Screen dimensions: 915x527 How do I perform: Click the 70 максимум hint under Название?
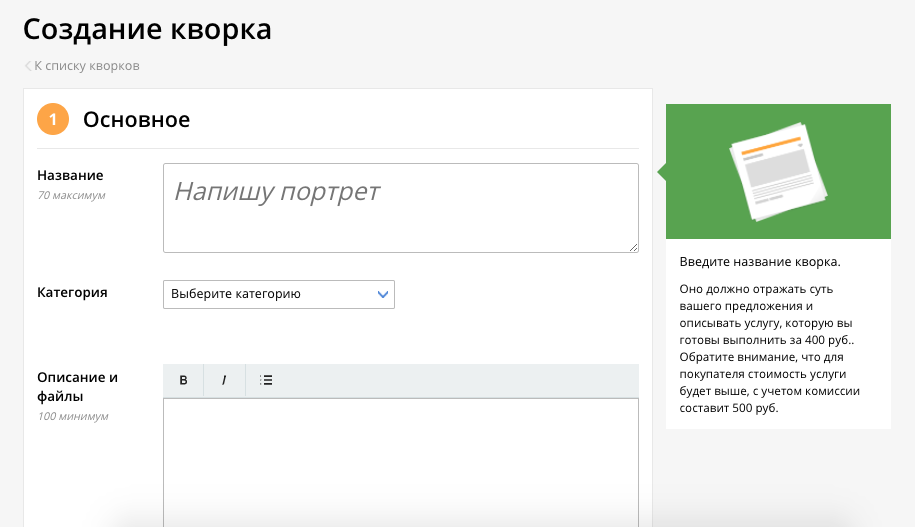point(71,195)
